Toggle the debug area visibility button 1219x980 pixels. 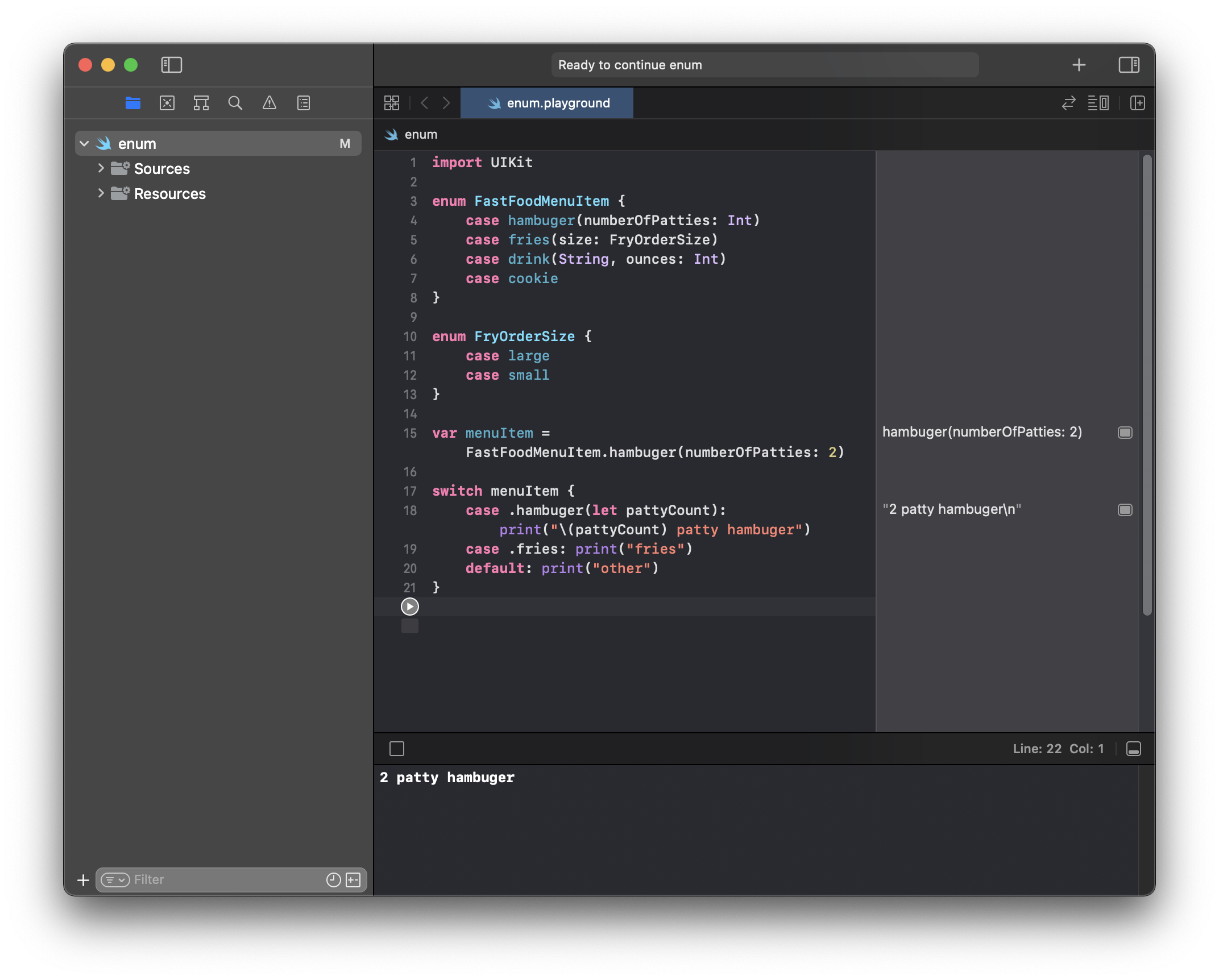(x=1134, y=749)
